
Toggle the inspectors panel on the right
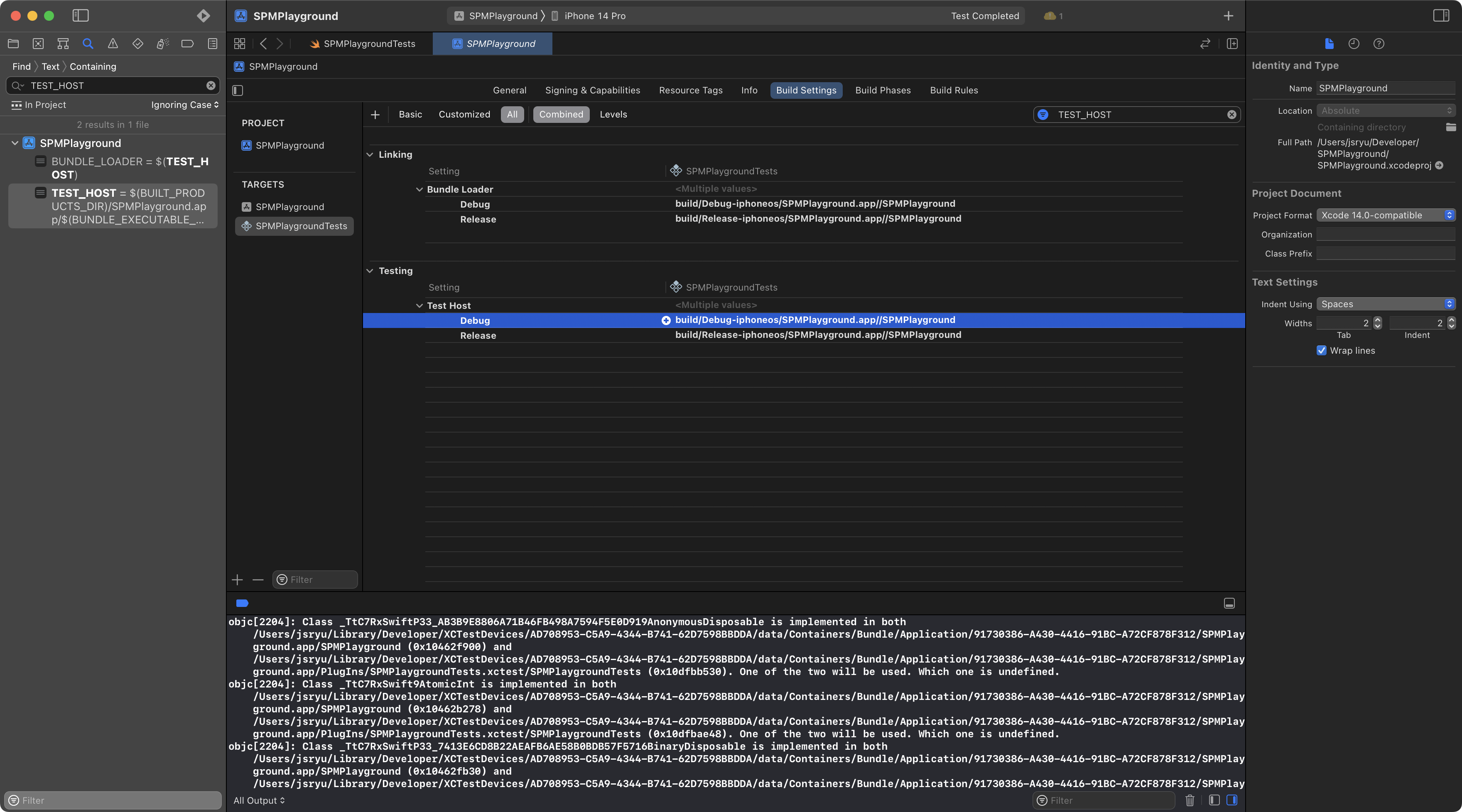coord(1441,16)
